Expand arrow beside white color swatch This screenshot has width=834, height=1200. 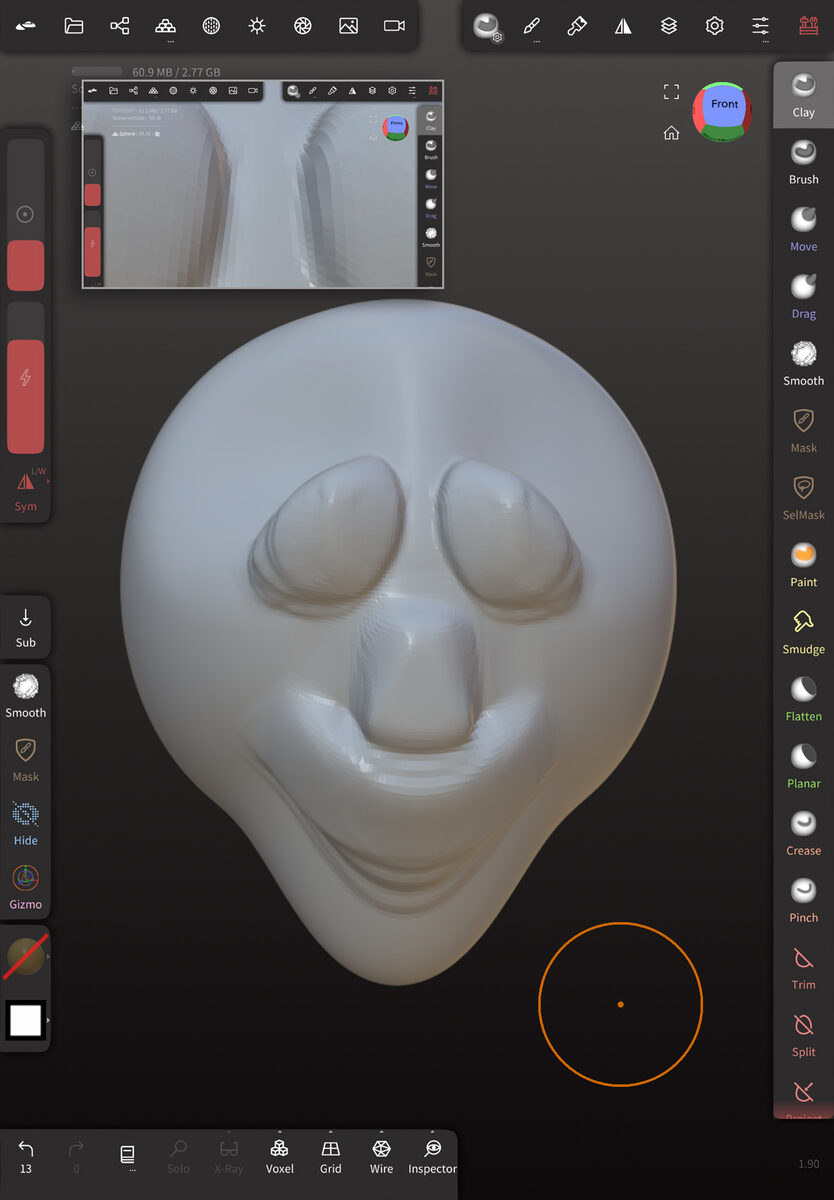tap(48, 1020)
